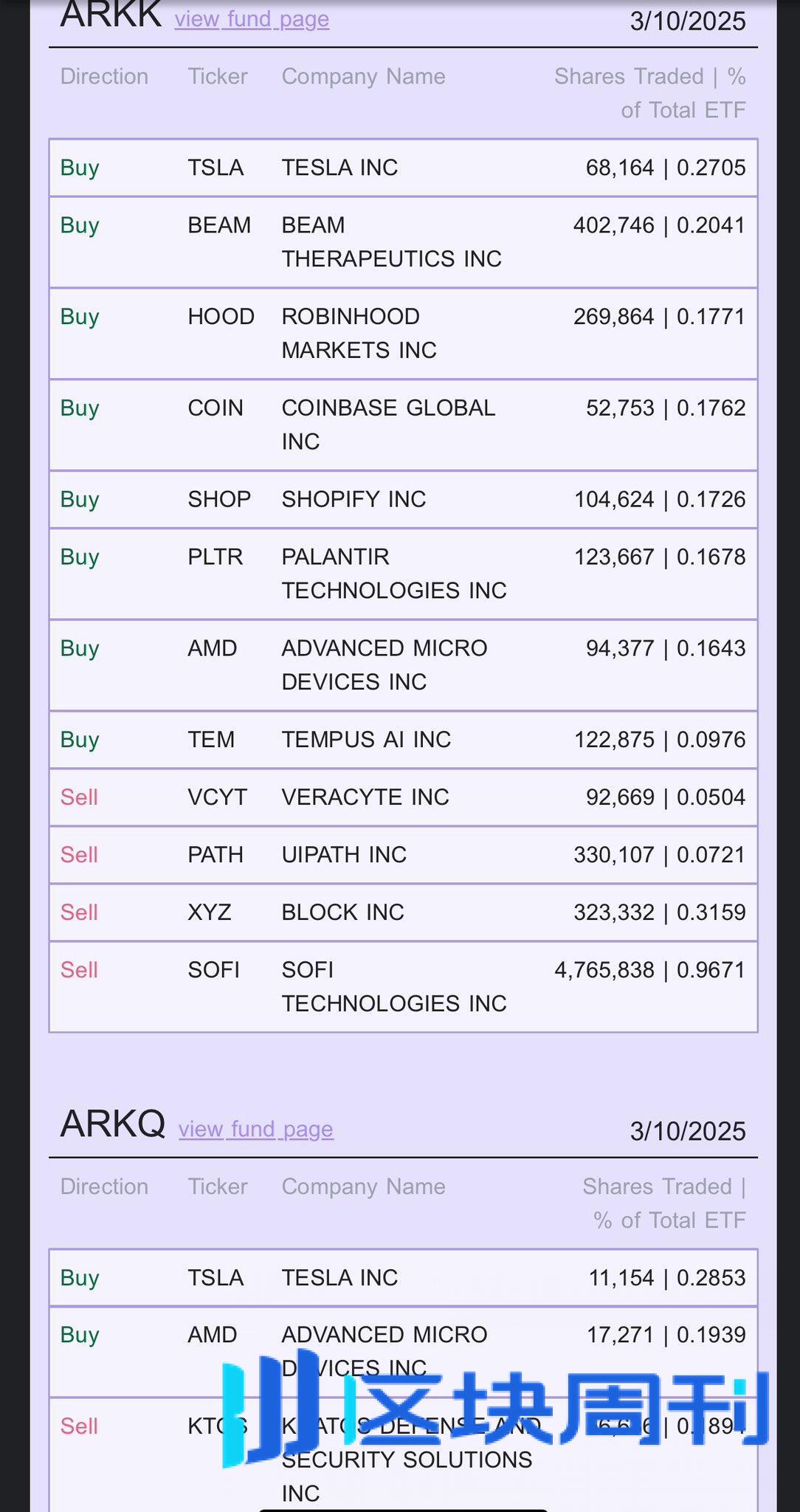
Task: Select the VCYT Veracyte sell row
Action: pos(403,797)
